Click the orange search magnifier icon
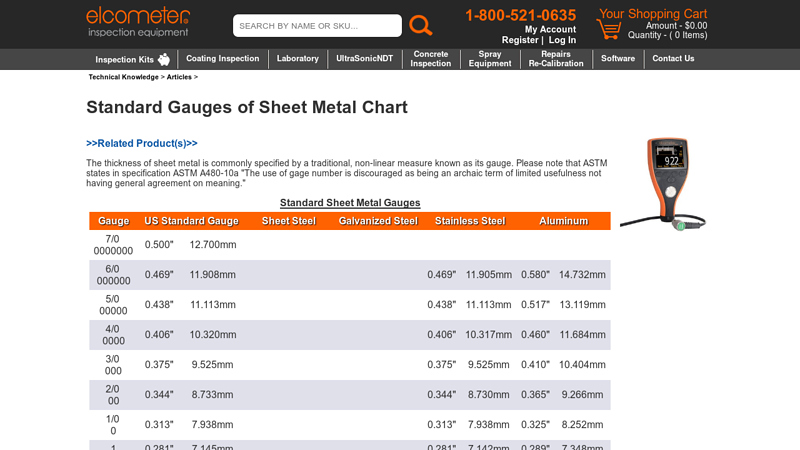800x450 pixels. [420, 26]
